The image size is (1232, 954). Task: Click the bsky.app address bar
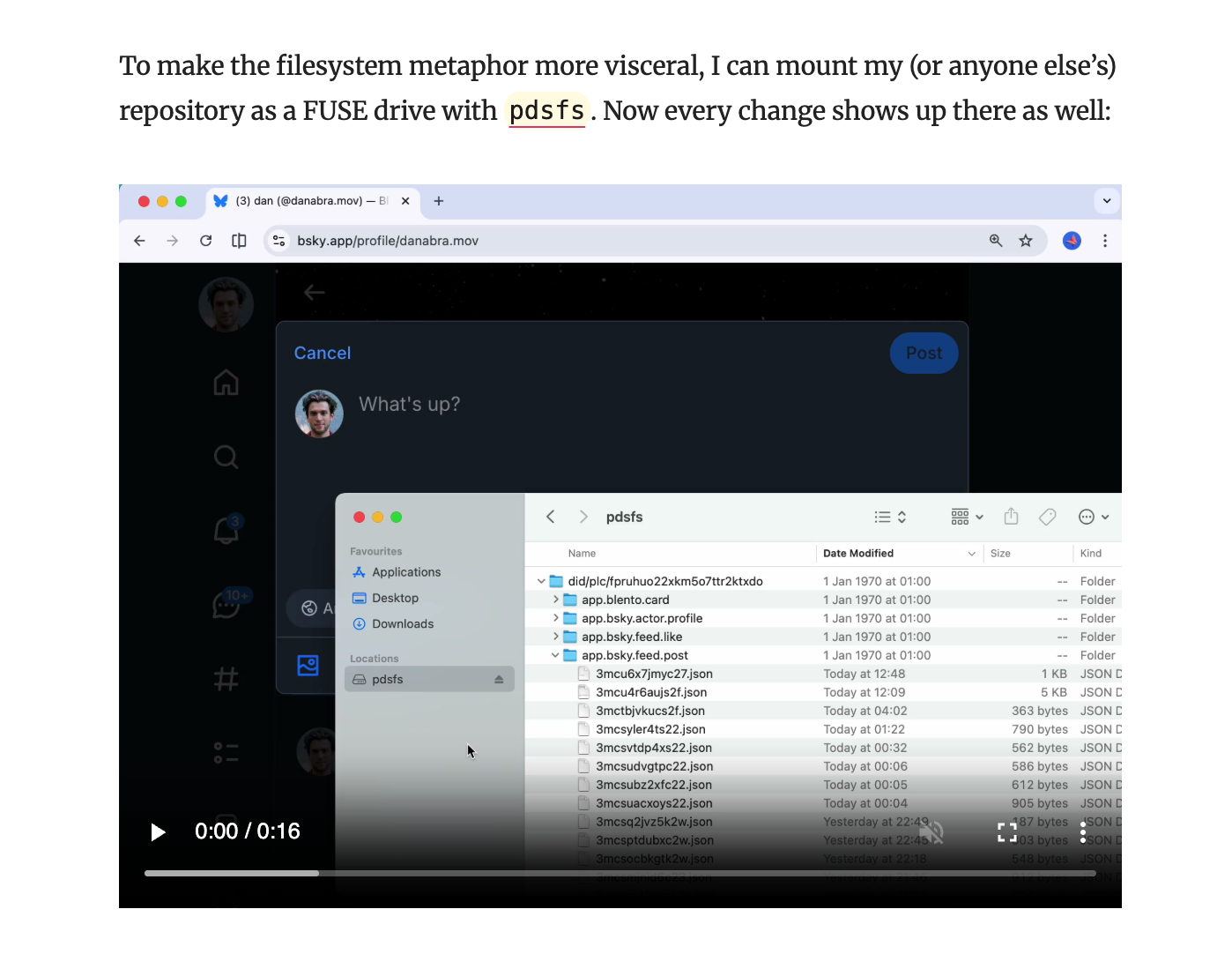617,241
